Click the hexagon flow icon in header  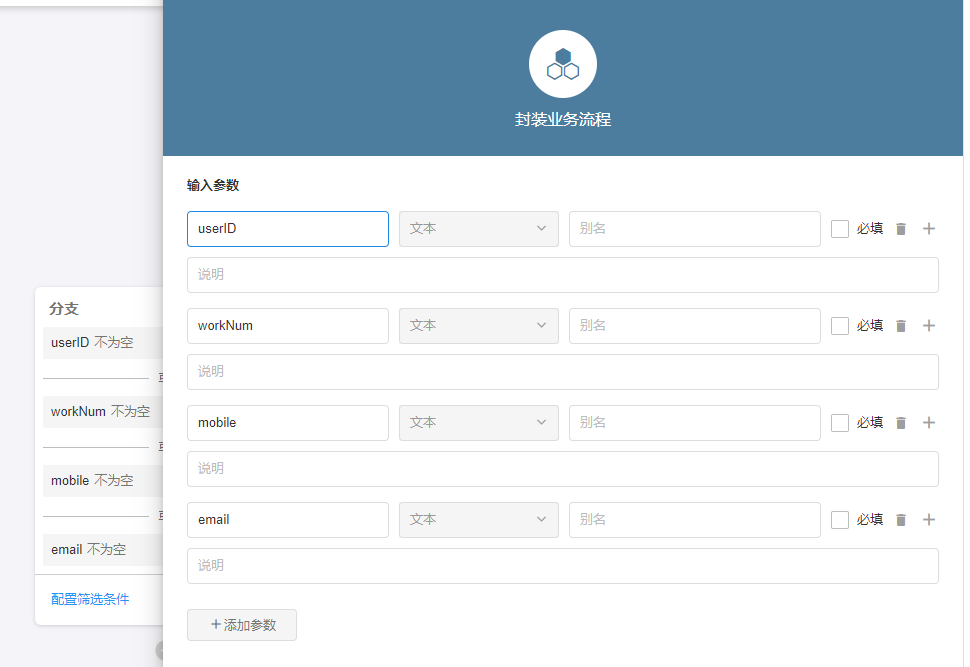tap(563, 64)
